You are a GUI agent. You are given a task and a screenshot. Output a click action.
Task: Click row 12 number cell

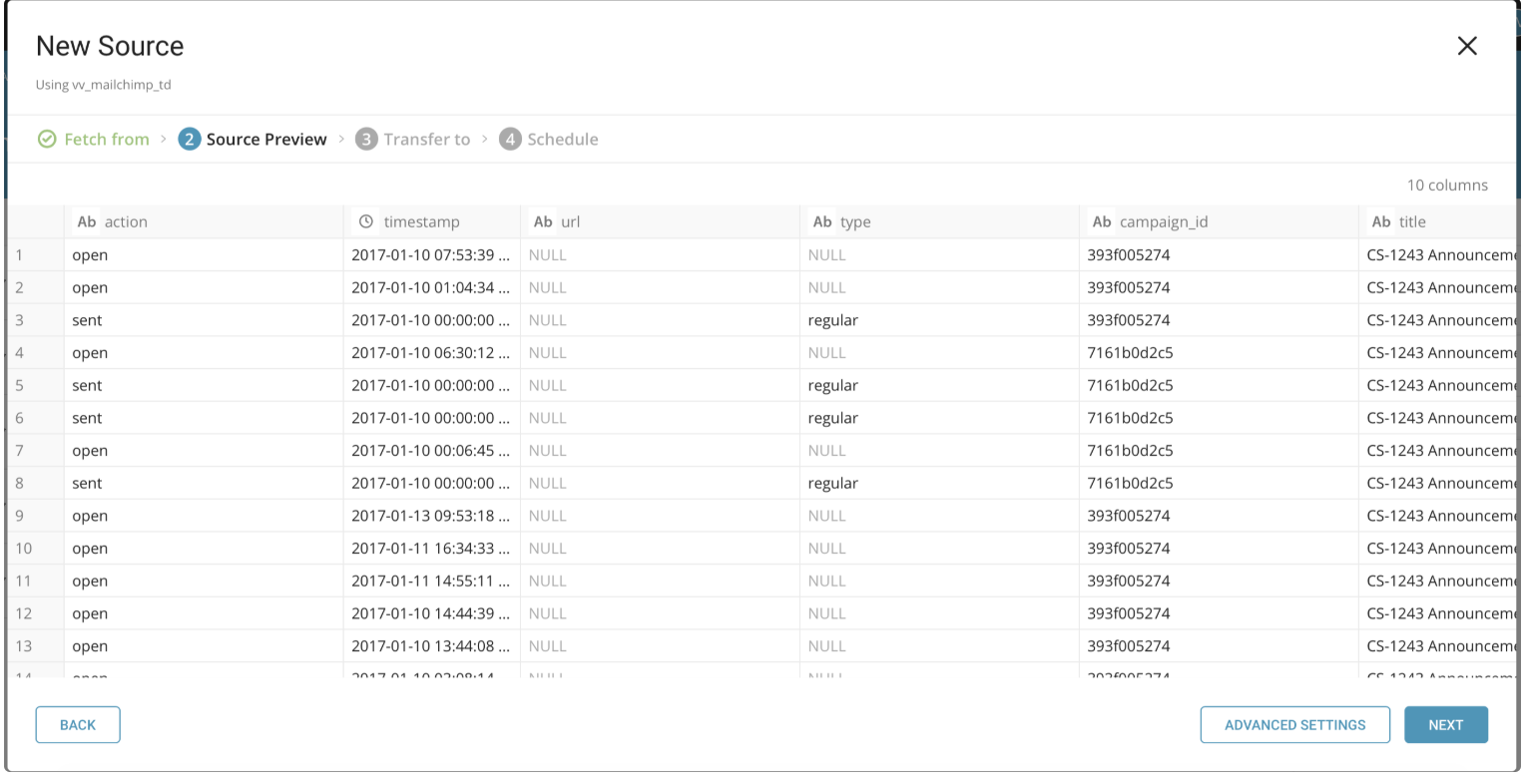pos(24,613)
